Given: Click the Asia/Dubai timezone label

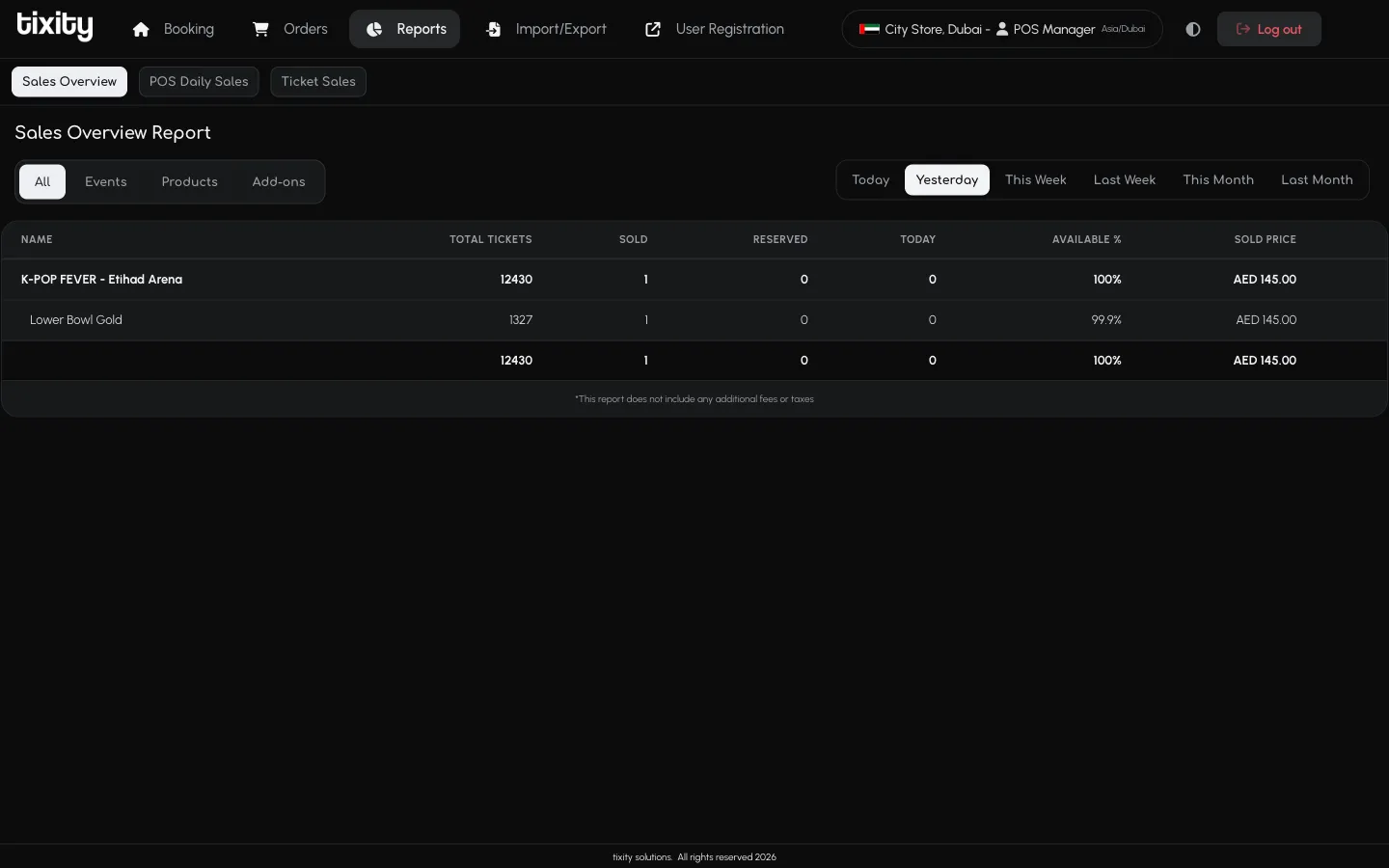Looking at the screenshot, I should (x=1123, y=30).
